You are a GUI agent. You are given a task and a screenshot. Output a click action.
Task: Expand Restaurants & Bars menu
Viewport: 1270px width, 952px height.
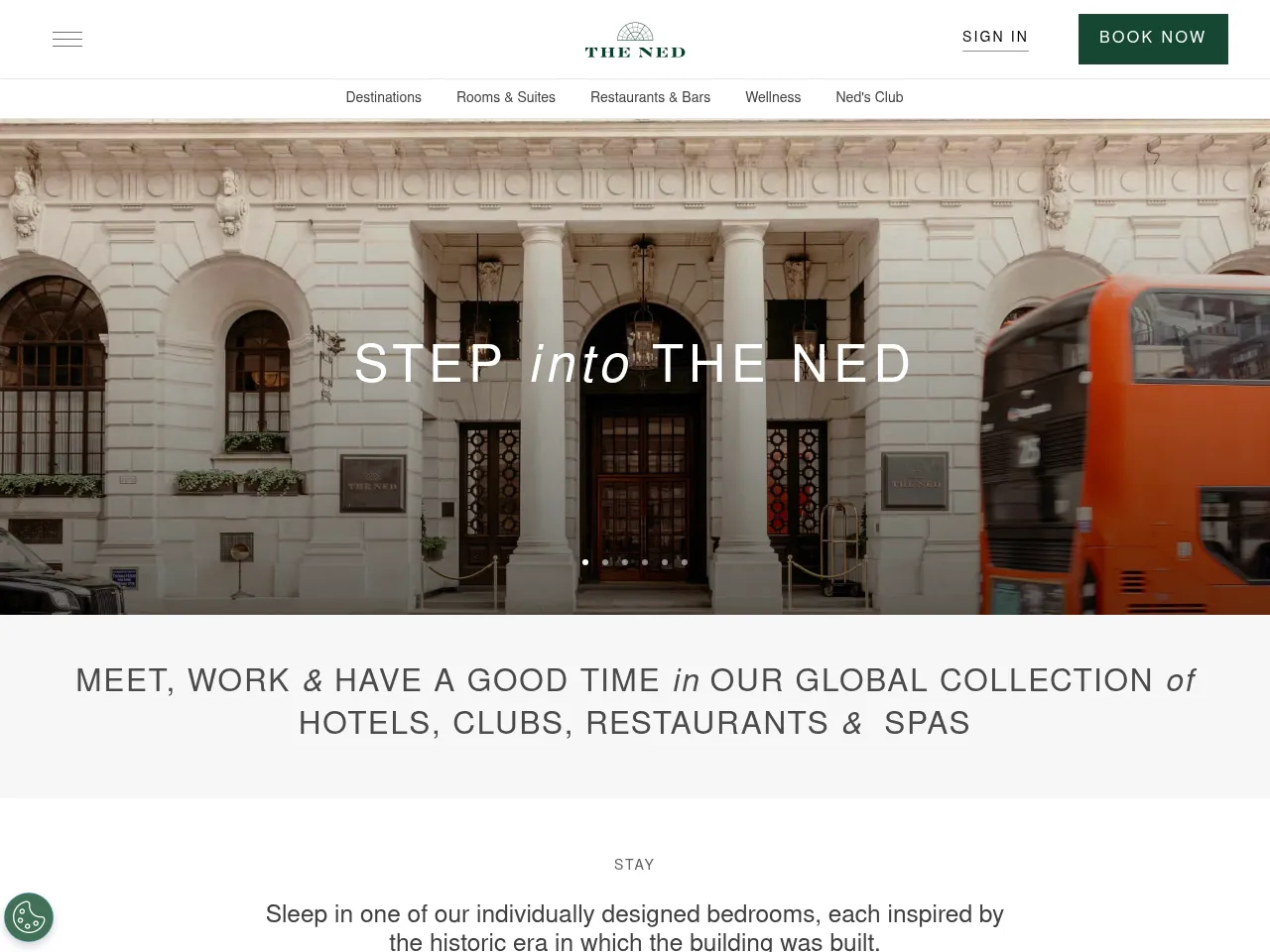[650, 97]
